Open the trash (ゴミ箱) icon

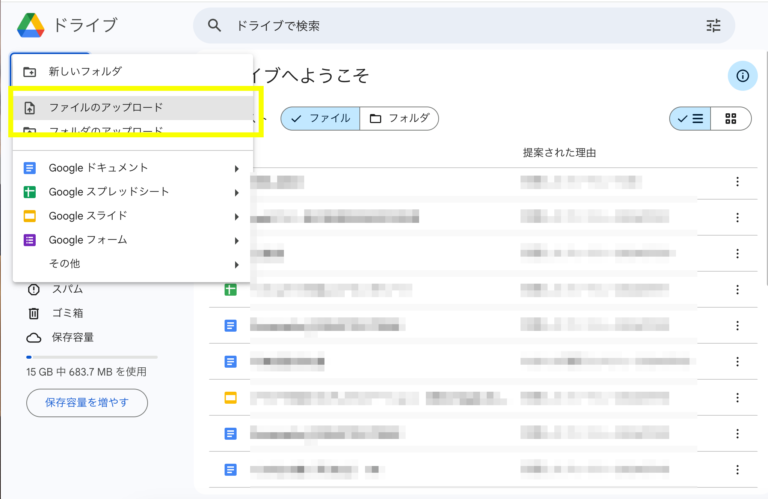pos(34,313)
